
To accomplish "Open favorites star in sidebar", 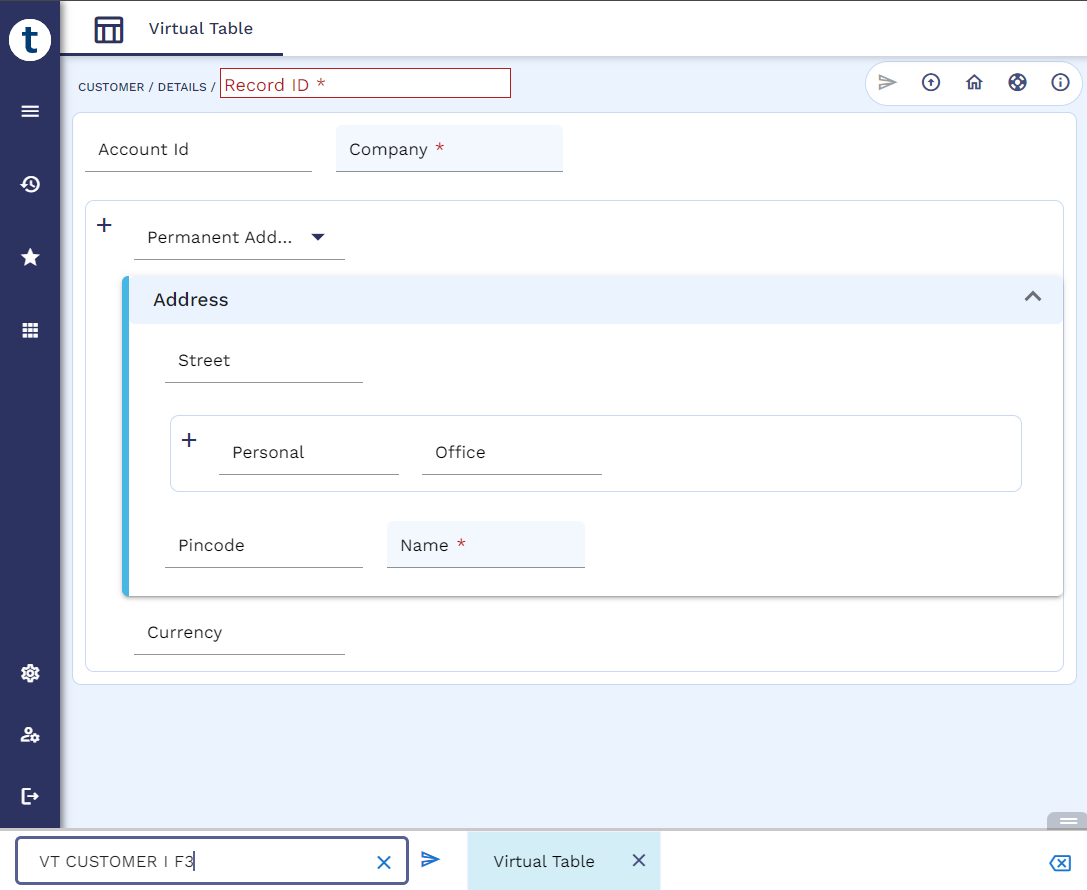I will click(x=30, y=257).
